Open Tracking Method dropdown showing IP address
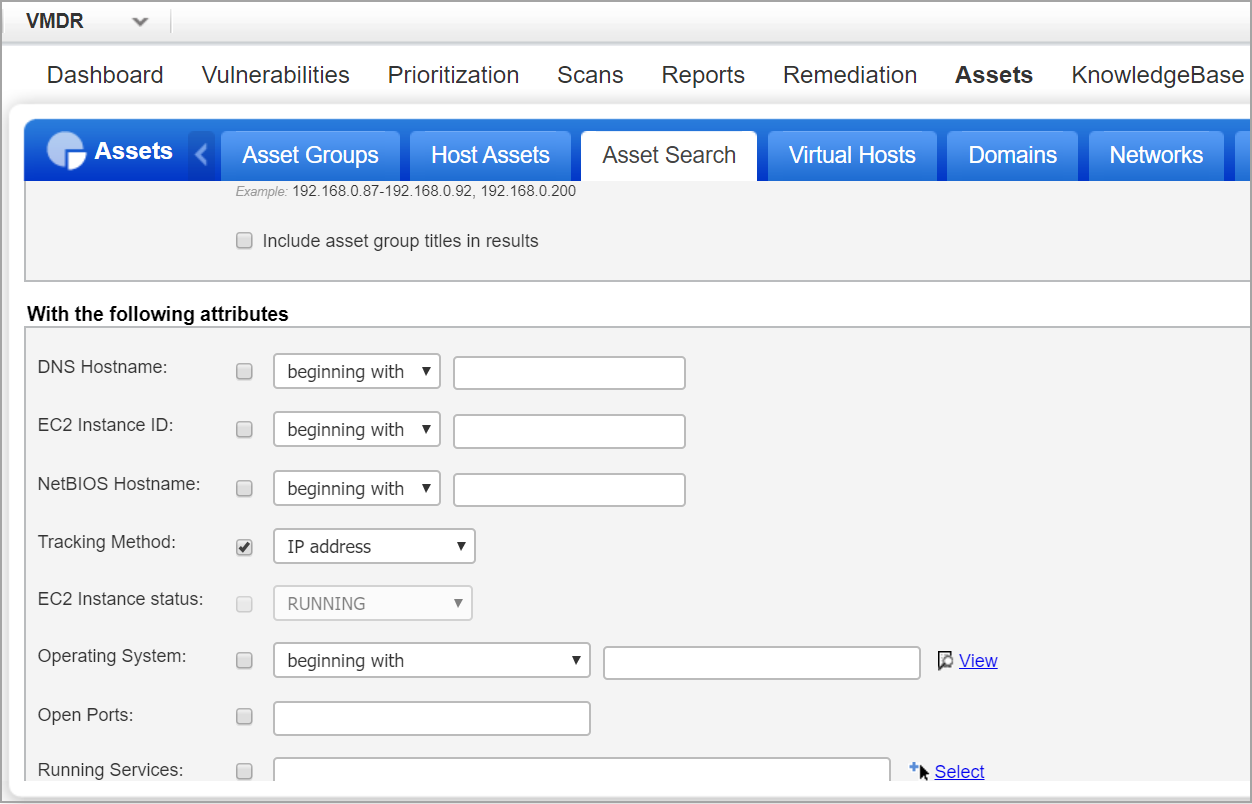The image size is (1252, 804). pyautogui.click(x=374, y=547)
